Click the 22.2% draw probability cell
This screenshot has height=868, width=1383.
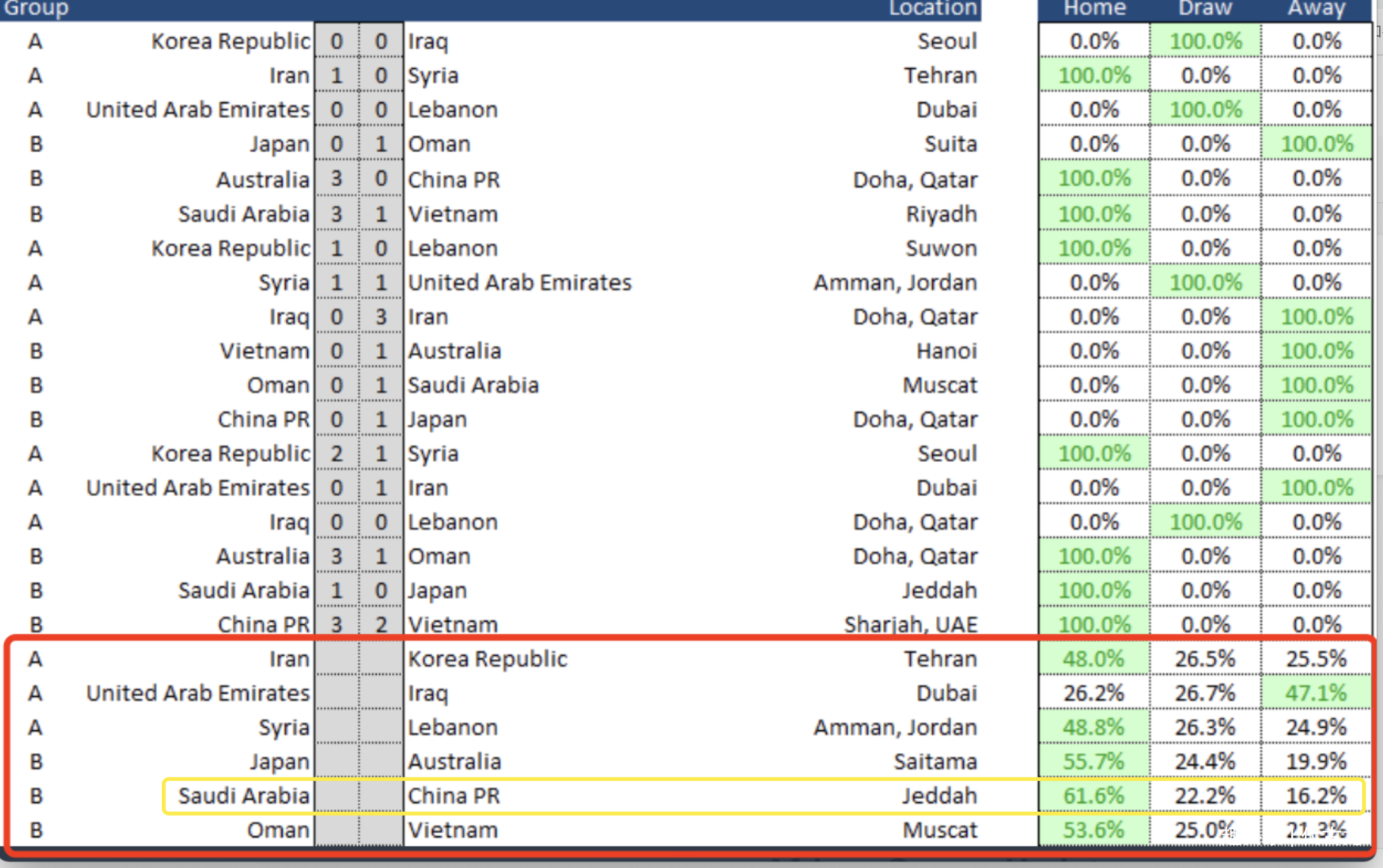point(1205,796)
